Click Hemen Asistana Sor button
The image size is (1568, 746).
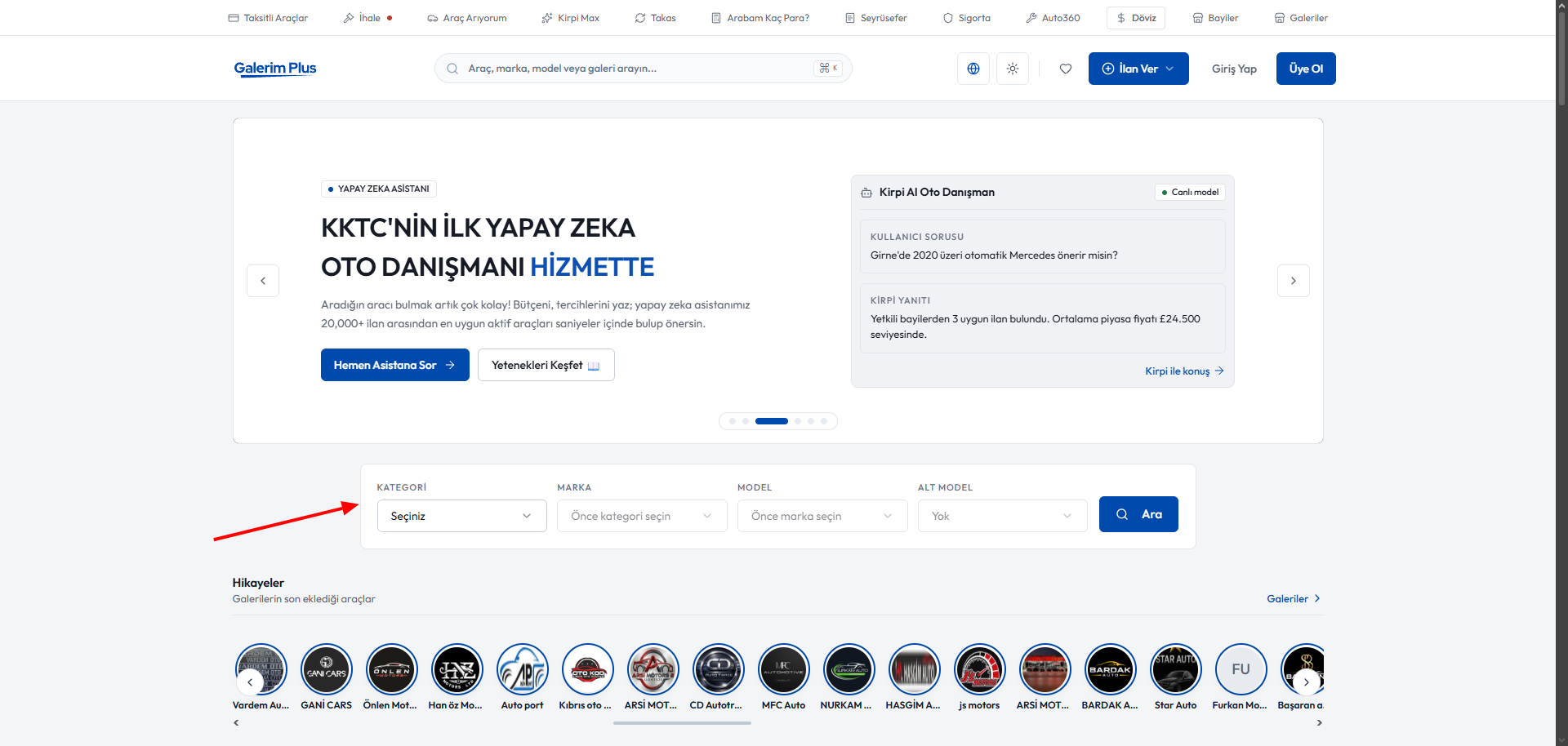pos(395,365)
